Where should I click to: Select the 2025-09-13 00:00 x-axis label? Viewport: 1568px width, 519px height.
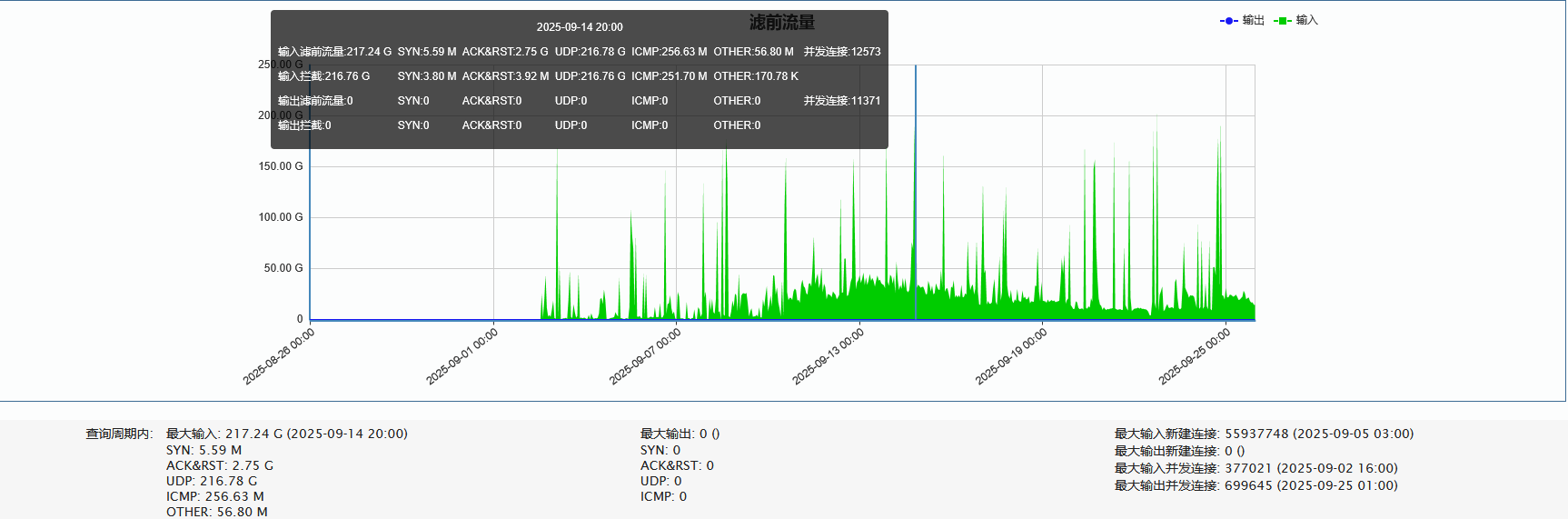click(829, 356)
